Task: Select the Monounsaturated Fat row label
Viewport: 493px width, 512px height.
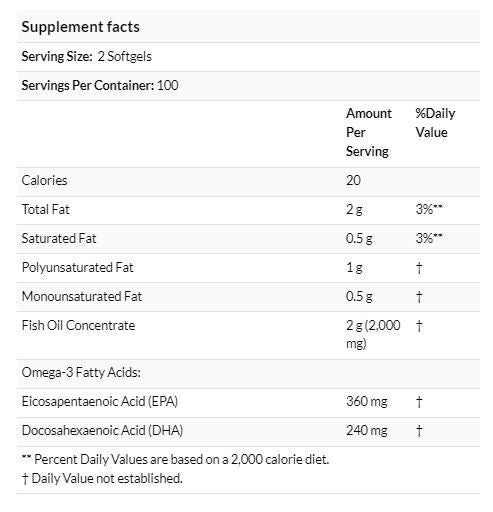Action: tap(82, 297)
